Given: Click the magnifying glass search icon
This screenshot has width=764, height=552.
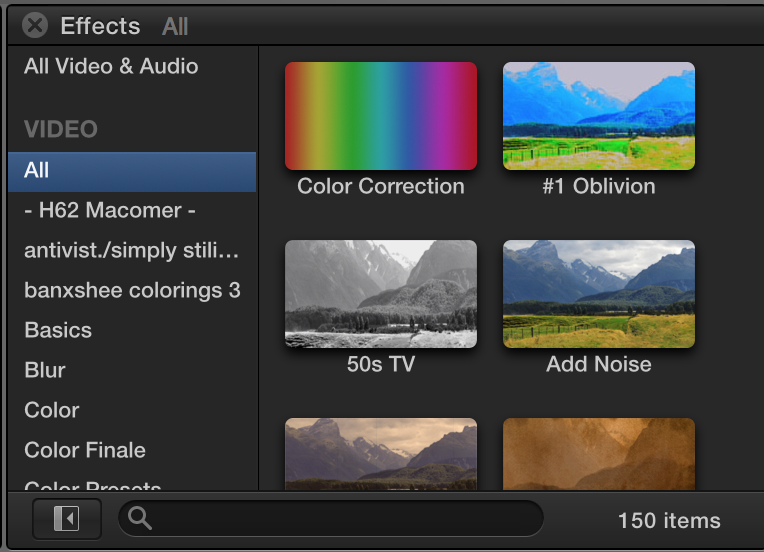Looking at the screenshot, I should pos(140,518).
